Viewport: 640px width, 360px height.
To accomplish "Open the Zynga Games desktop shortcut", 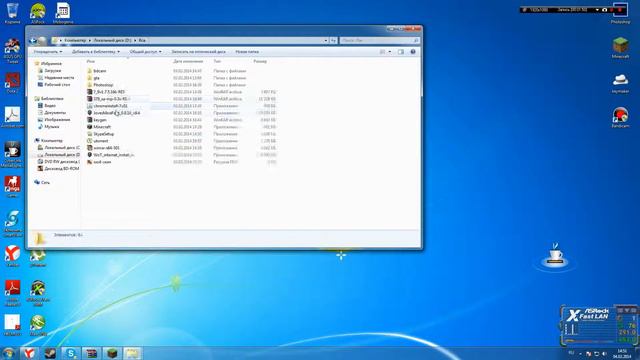I will tap(12, 187).
